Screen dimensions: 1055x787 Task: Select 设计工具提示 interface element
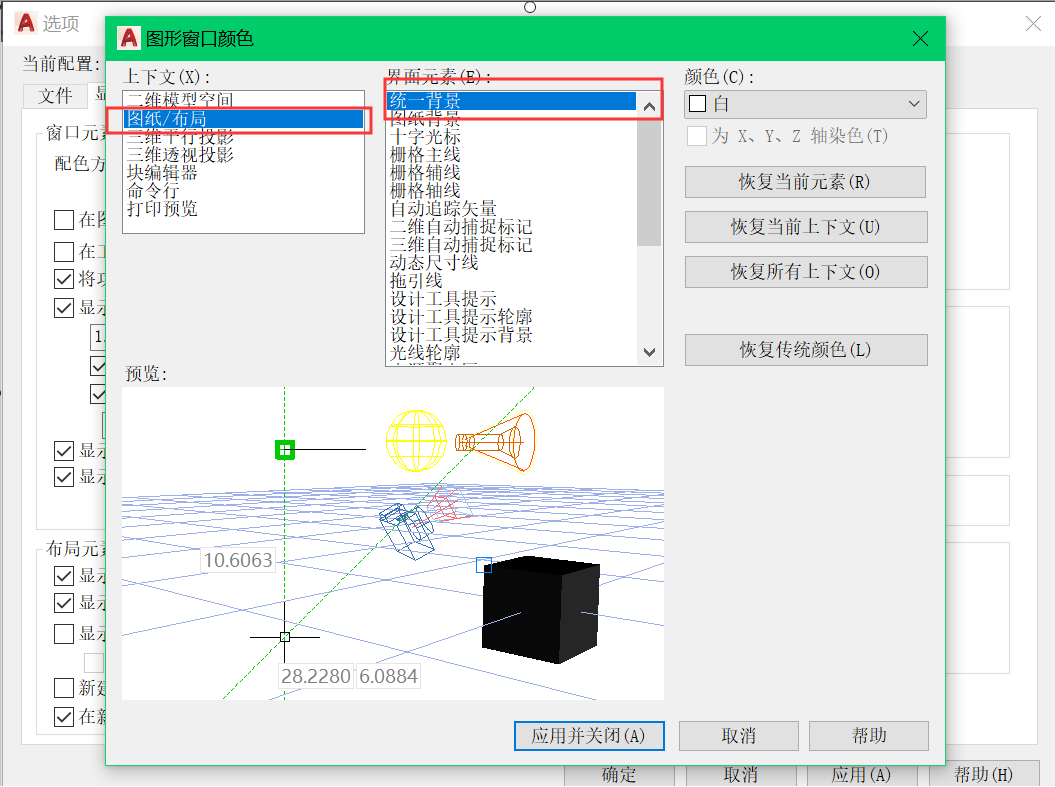(x=511, y=299)
